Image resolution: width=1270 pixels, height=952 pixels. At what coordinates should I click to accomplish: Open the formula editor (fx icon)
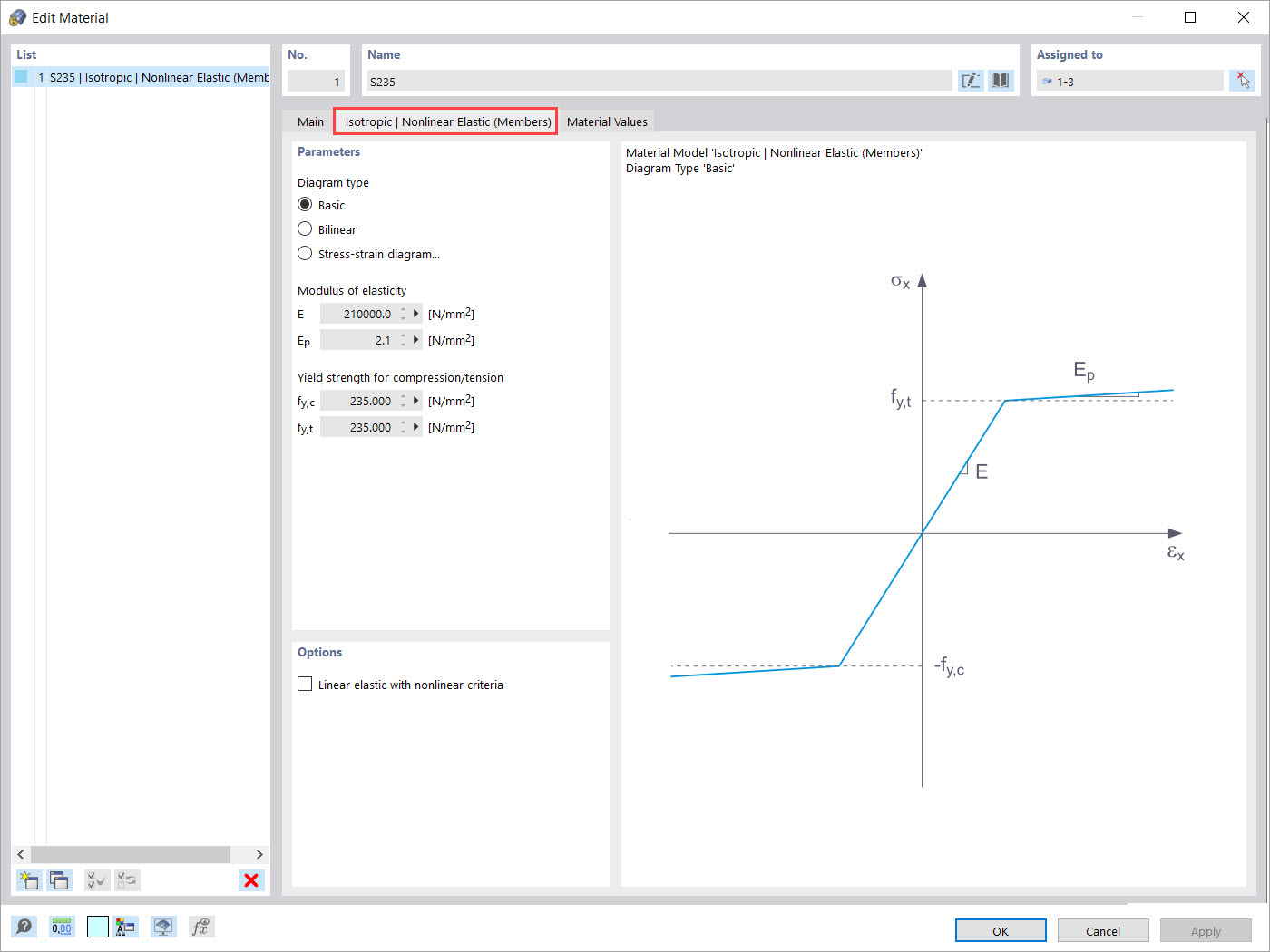(200, 926)
